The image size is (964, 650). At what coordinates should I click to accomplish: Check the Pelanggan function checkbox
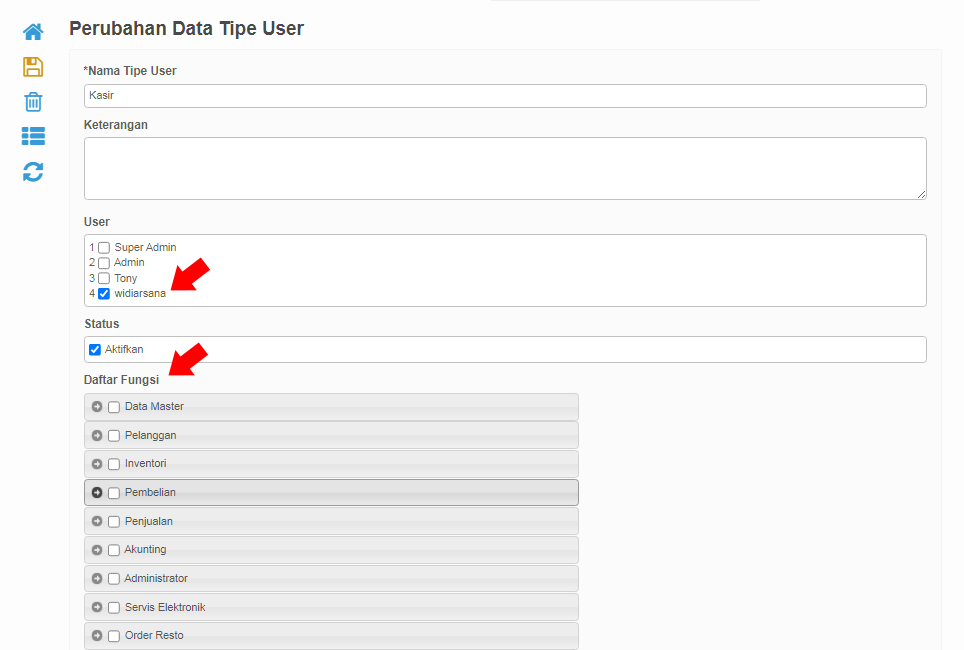pos(114,436)
